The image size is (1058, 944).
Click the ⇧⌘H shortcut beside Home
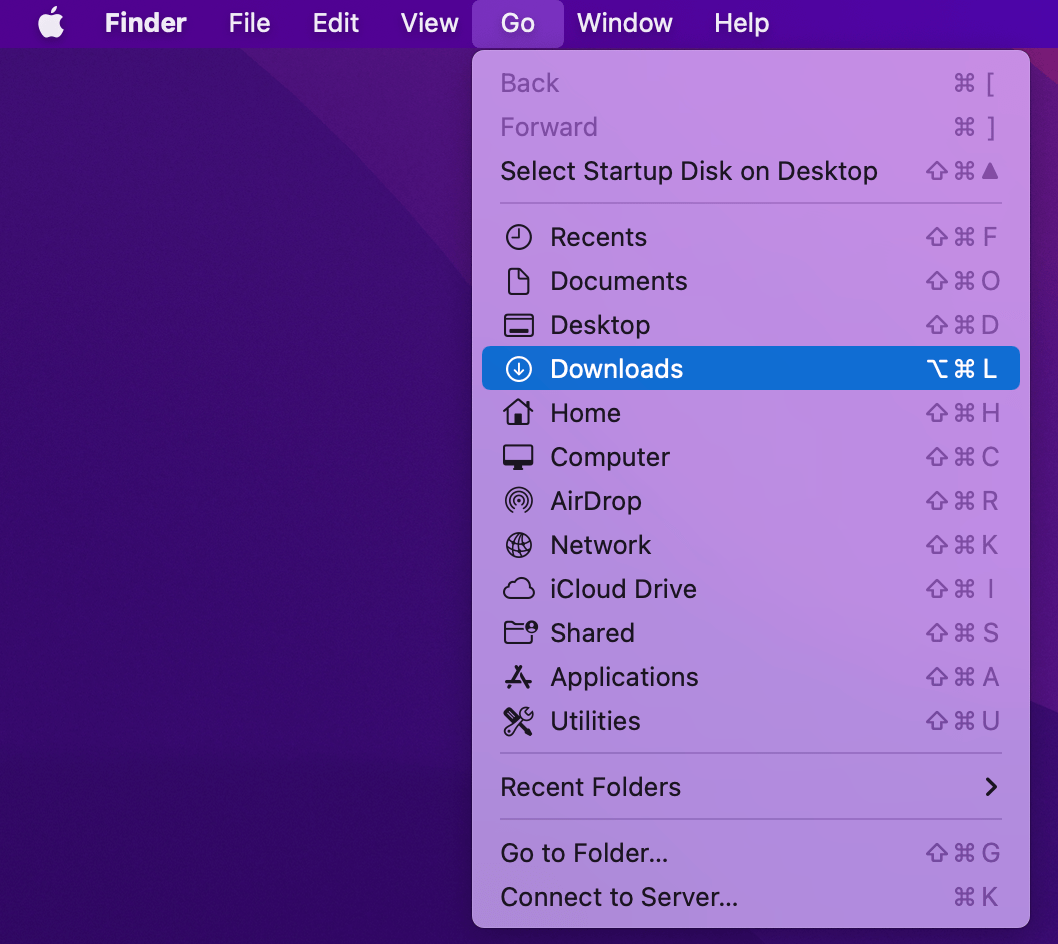point(962,413)
